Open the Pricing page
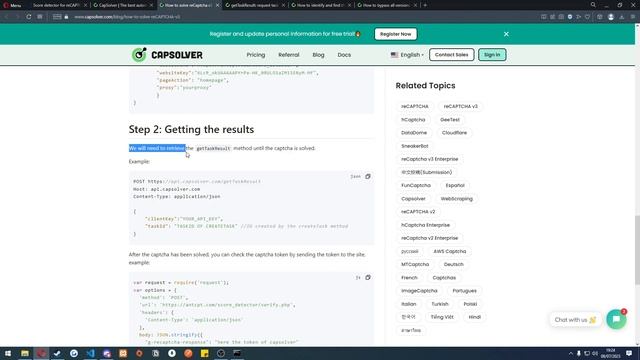Image resolution: width=640 pixels, height=360 pixels. 256,55
